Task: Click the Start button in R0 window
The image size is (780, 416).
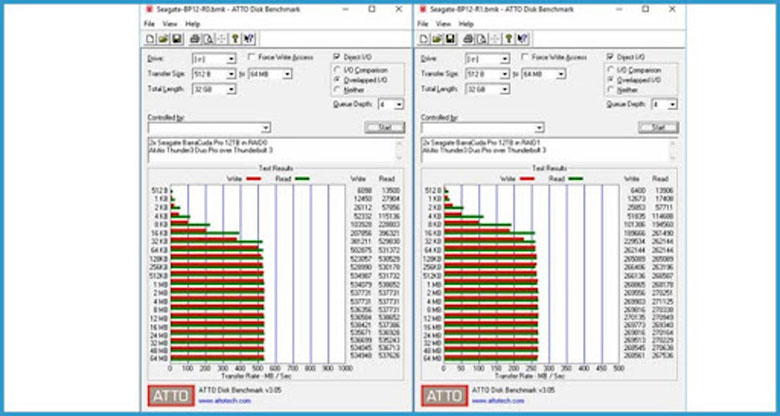Action: 385,127
